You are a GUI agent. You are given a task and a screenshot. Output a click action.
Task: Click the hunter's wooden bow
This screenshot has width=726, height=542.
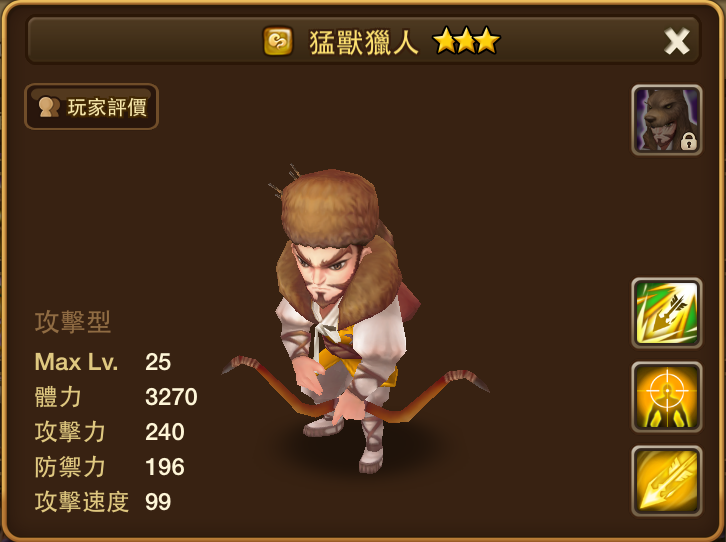pyautogui.click(x=355, y=391)
